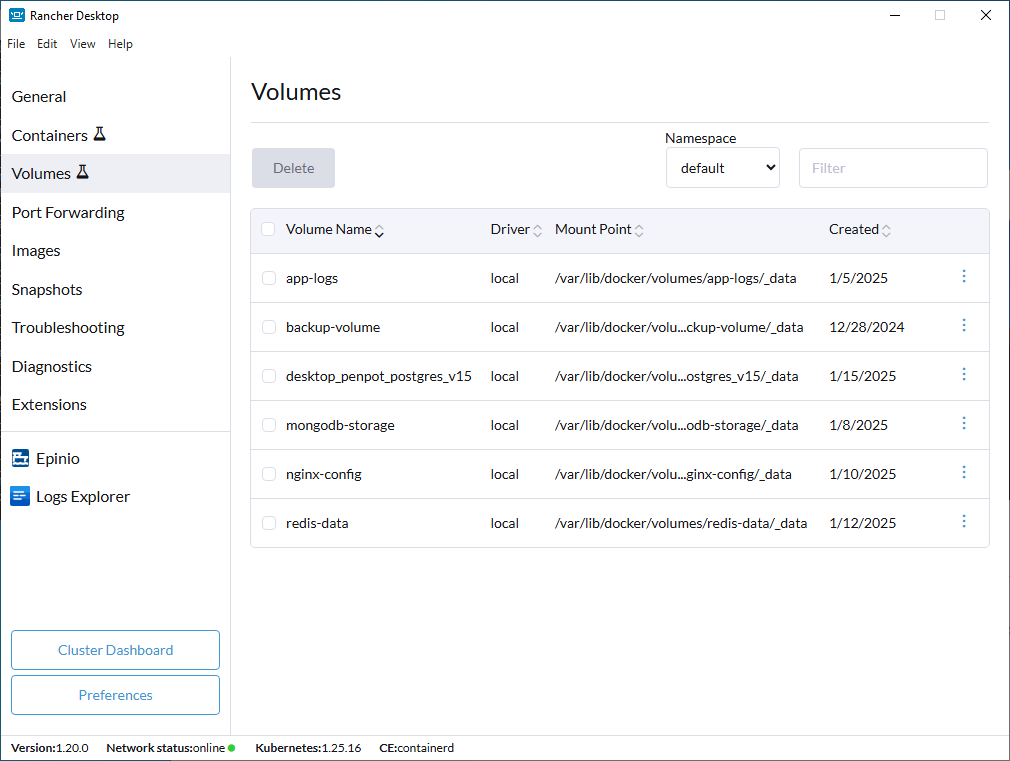Sort by the Created column arrows
Screen dimensions: 1010x761
[x=886, y=229]
